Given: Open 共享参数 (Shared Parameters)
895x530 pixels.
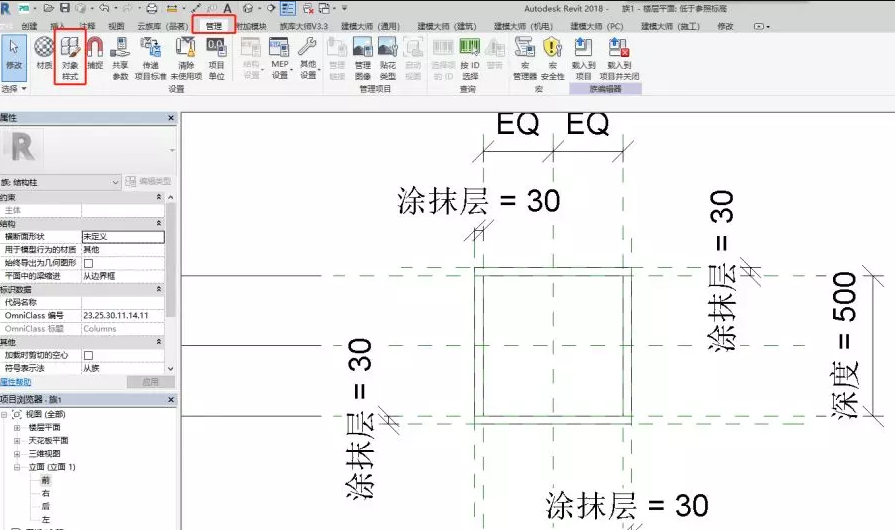Looking at the screenshot, I should click(x=120, y=58).
